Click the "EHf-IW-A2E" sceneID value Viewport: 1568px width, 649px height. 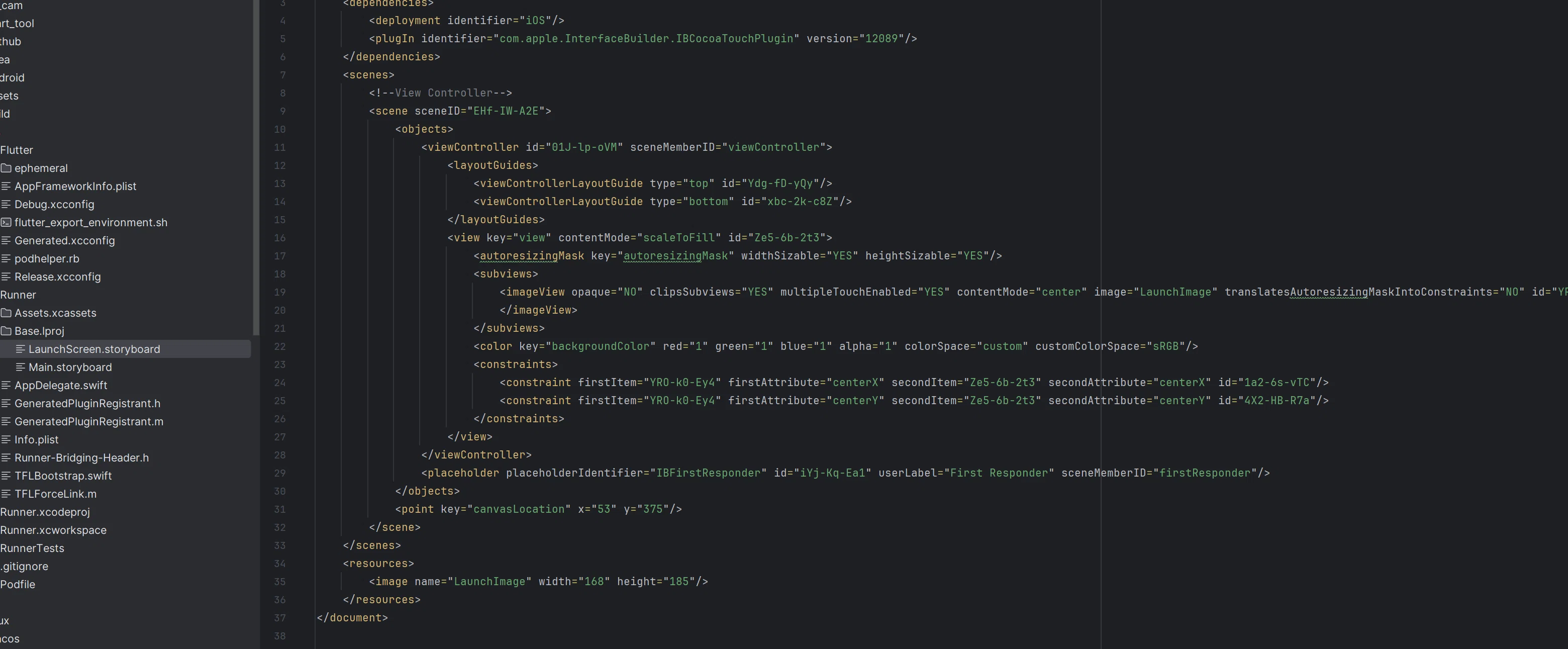(x=506, y=111)
